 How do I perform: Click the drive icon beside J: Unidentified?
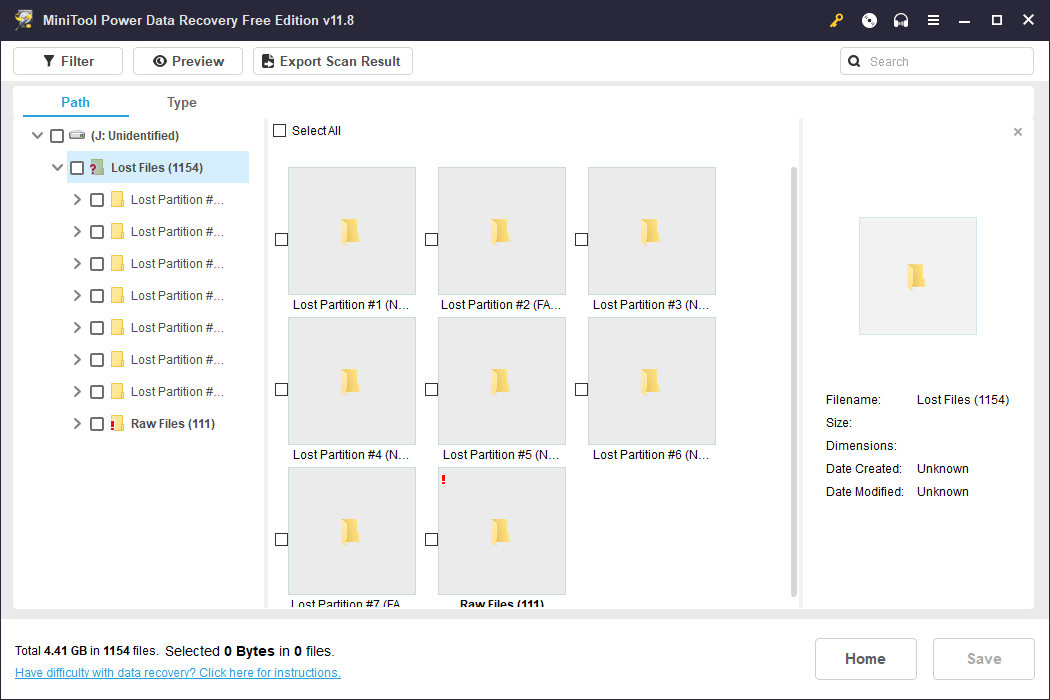[77, 135]
